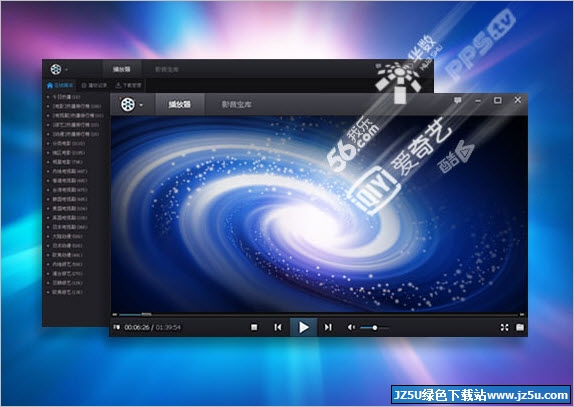Screen dimensions: 574x407
Task: Expand the 日韩综艺 category
Action: click(64, 283)
